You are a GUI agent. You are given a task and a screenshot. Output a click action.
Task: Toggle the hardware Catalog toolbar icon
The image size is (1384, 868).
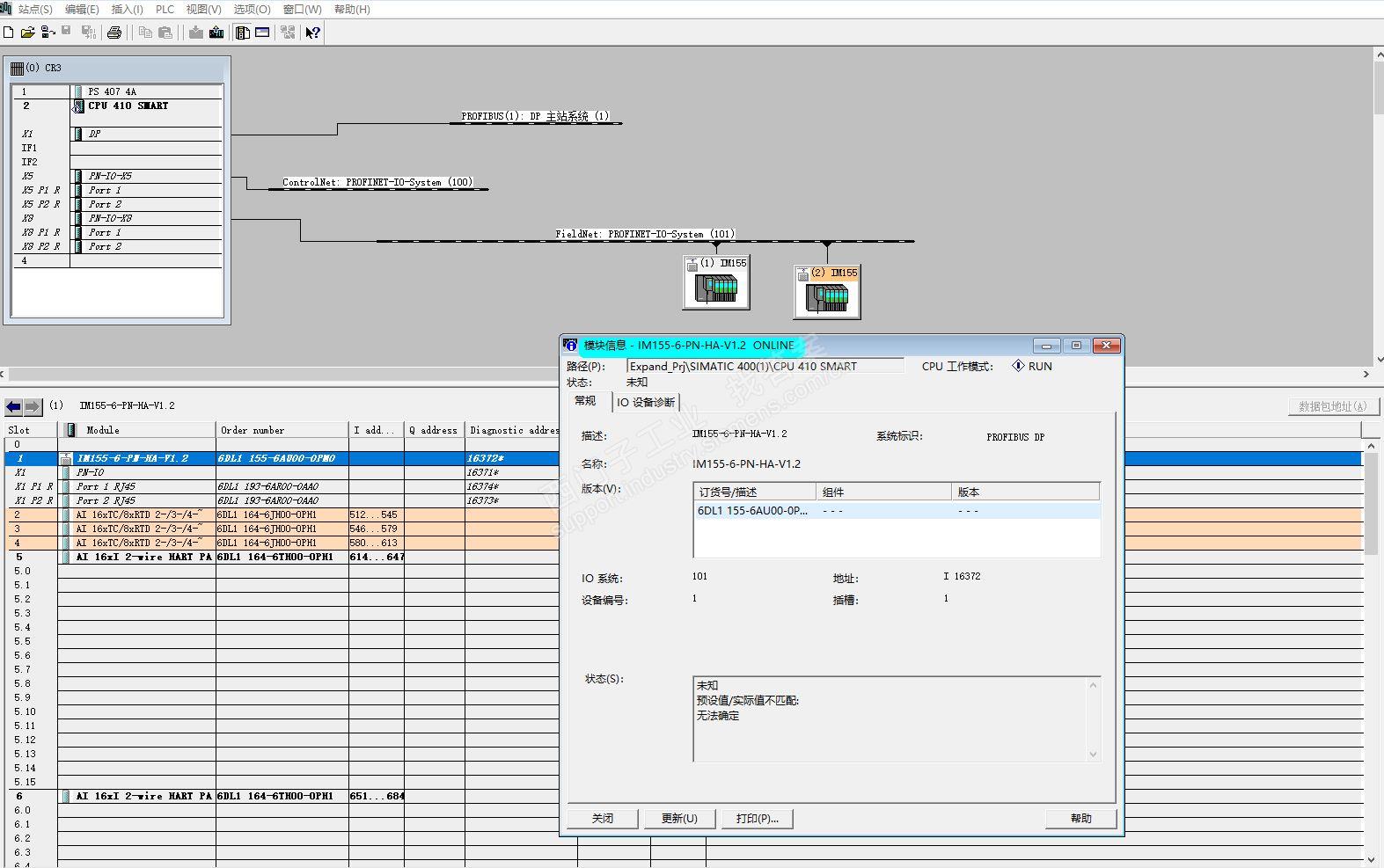(243, 33)
